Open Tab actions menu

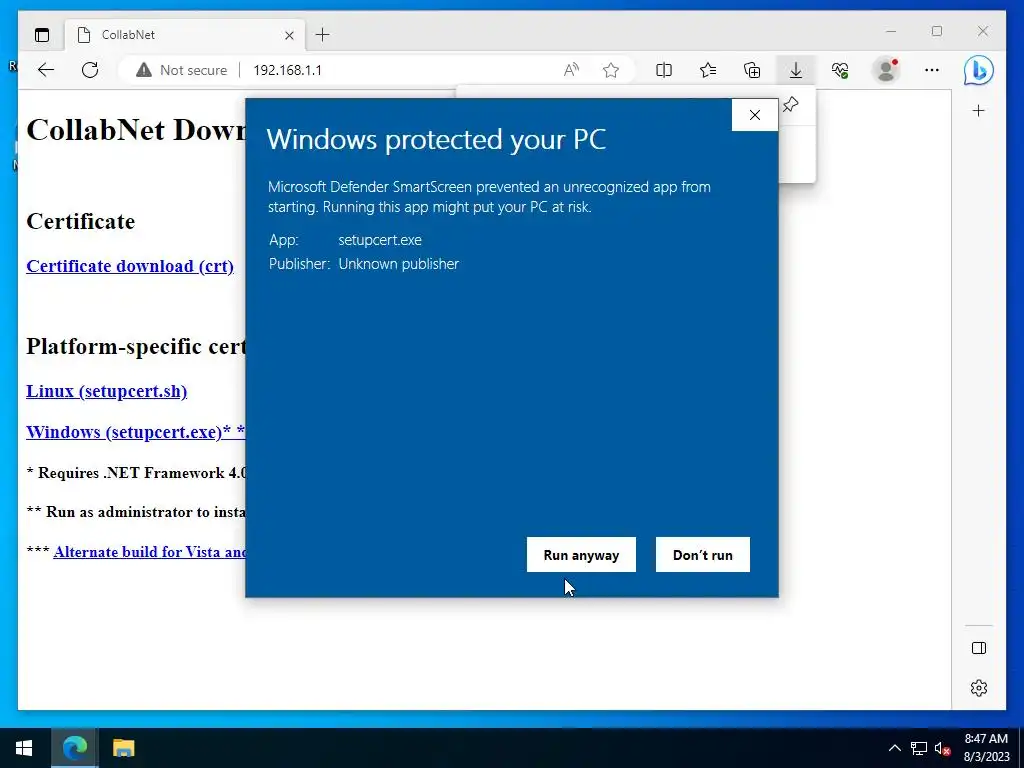pyautogui.click(x=42, y=35)
